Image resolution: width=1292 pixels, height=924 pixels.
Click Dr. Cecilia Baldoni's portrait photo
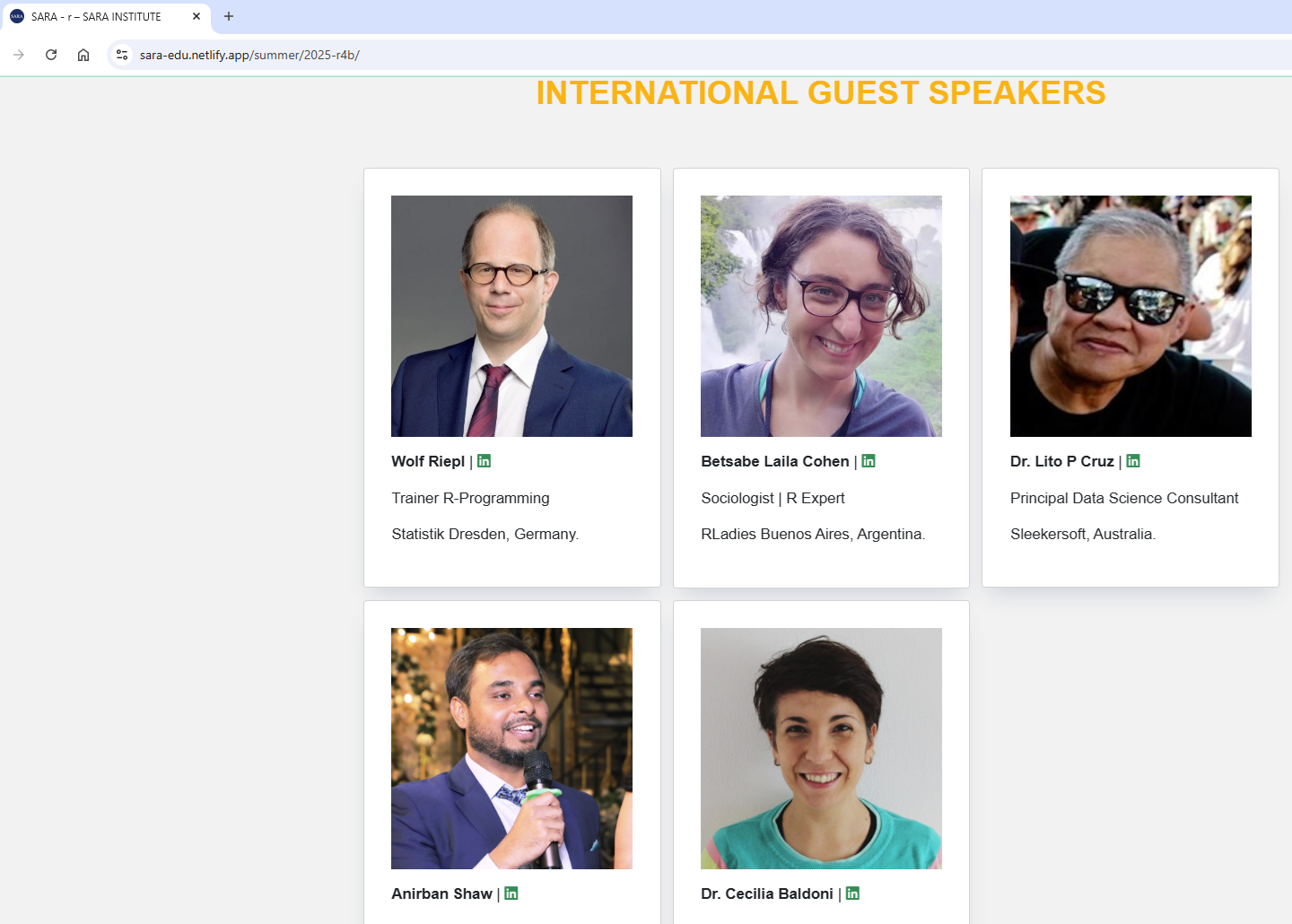point(821,748)
